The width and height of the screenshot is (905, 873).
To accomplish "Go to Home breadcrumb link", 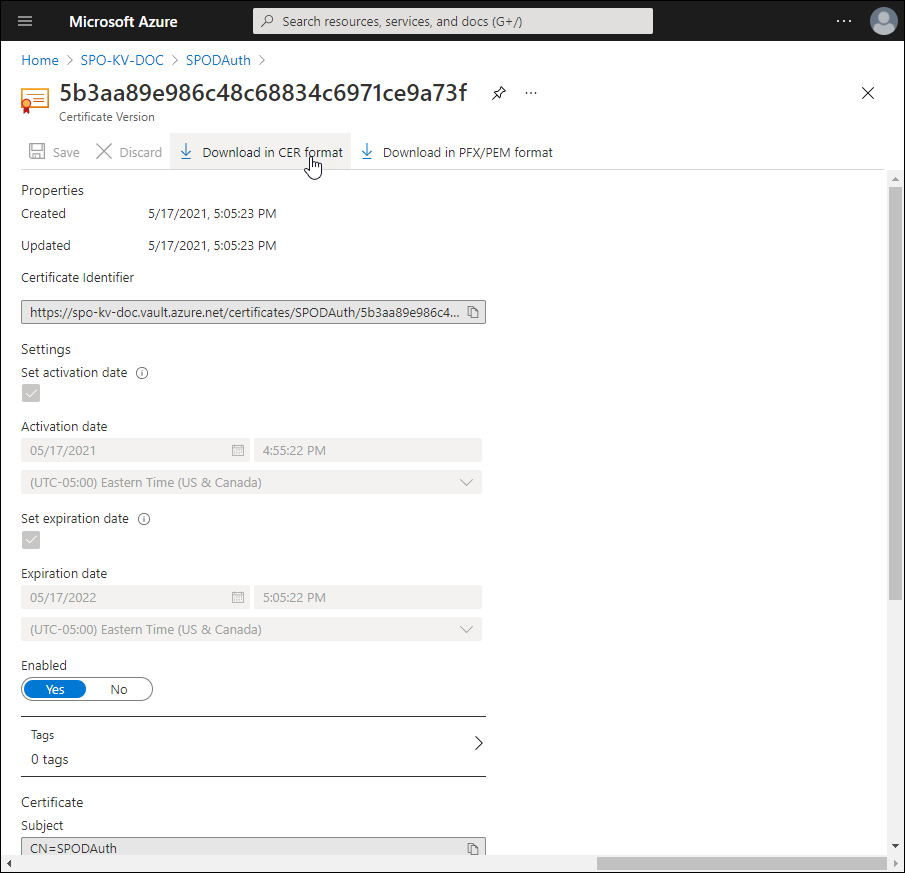I will 40,60.
